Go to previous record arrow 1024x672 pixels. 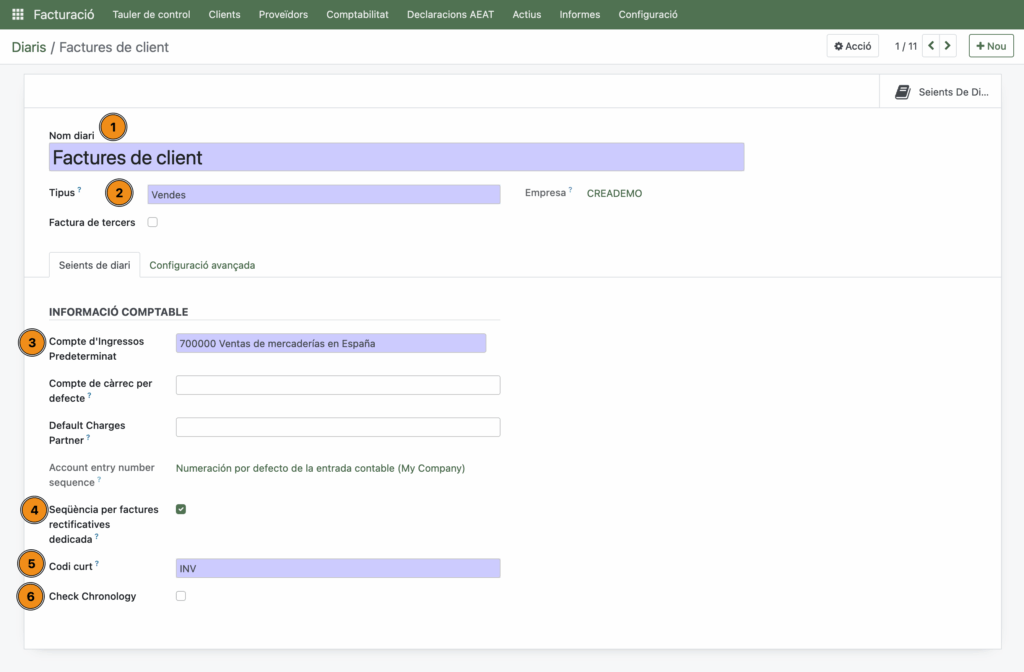click(x=931, y=46)
